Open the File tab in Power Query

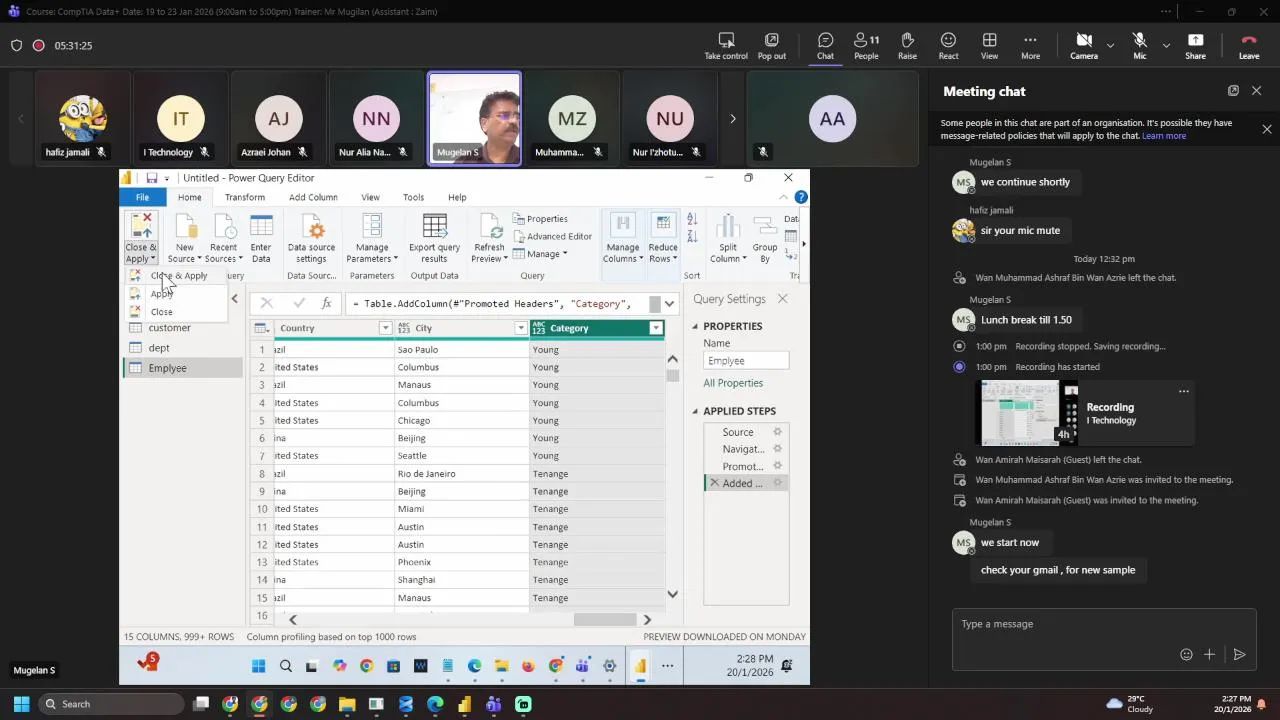(x=142, y=197)
